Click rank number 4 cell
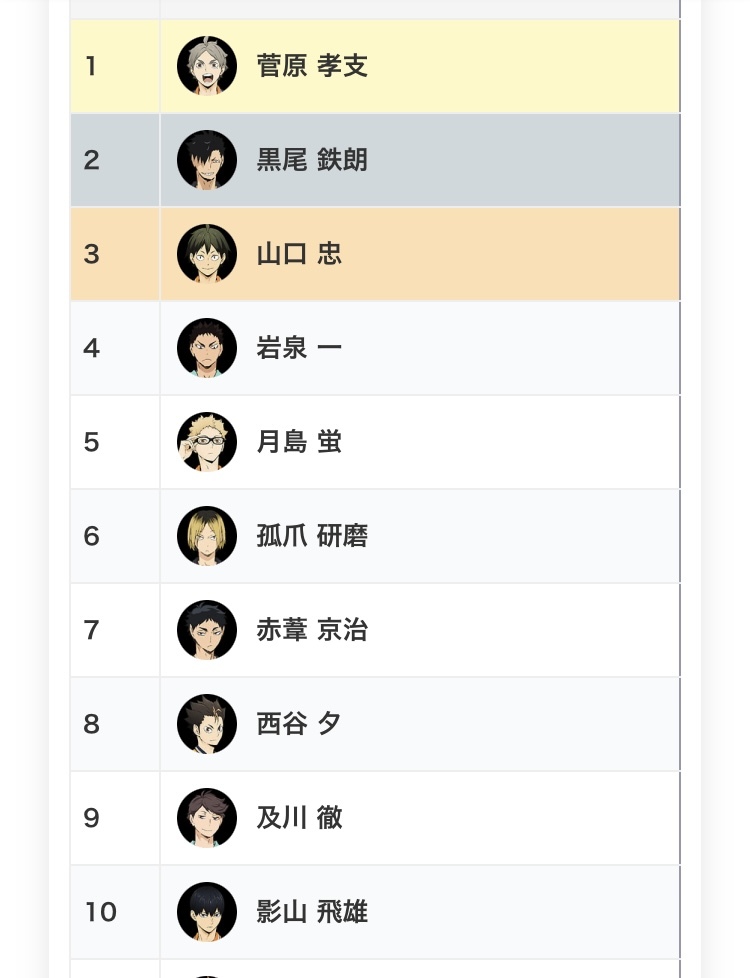 [x=114, y=348]
